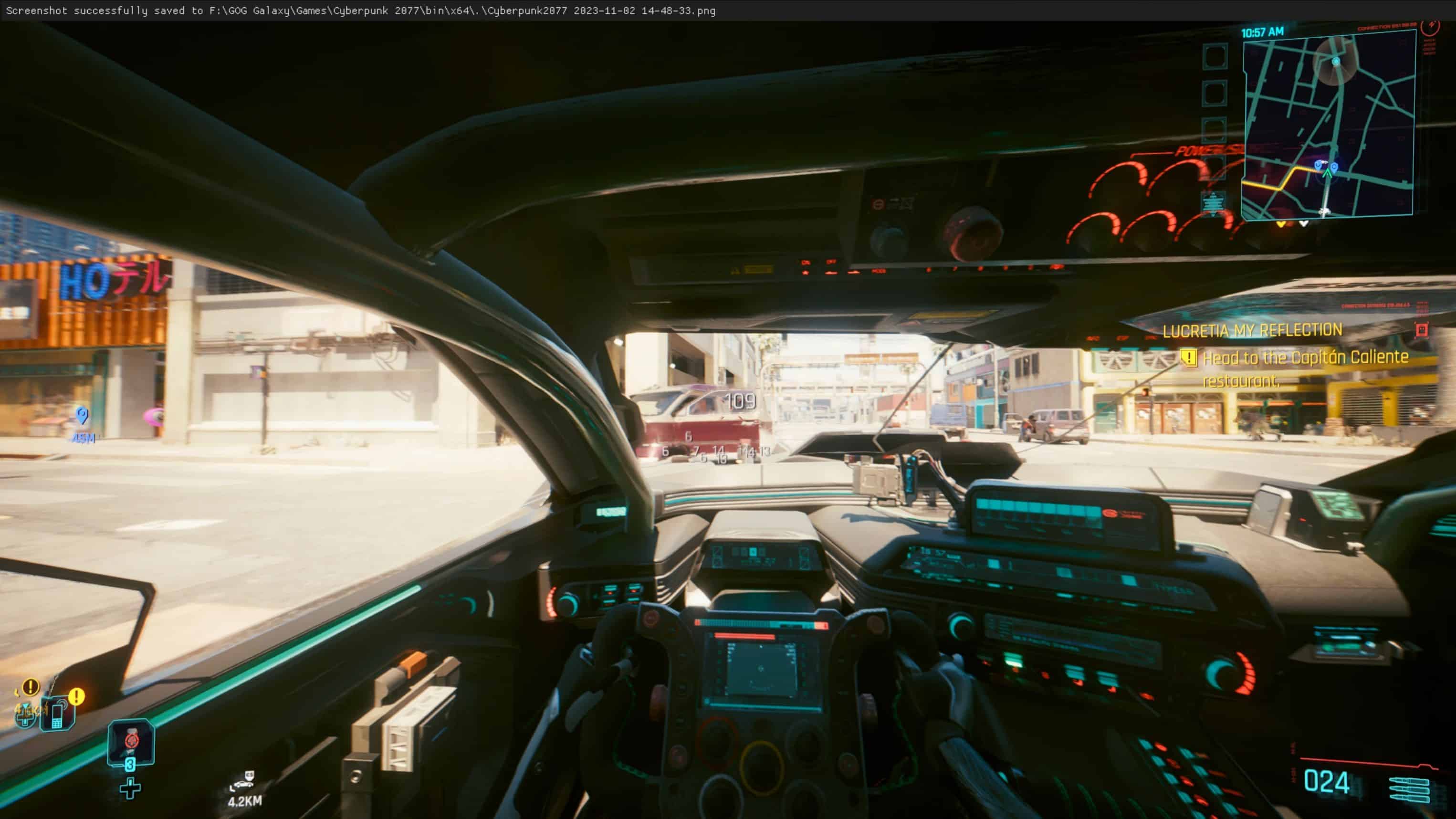This screenshot has width=1456, height=819.
Task: Click the 45M distance label under the pin
Action: click(x=83, y=438)
